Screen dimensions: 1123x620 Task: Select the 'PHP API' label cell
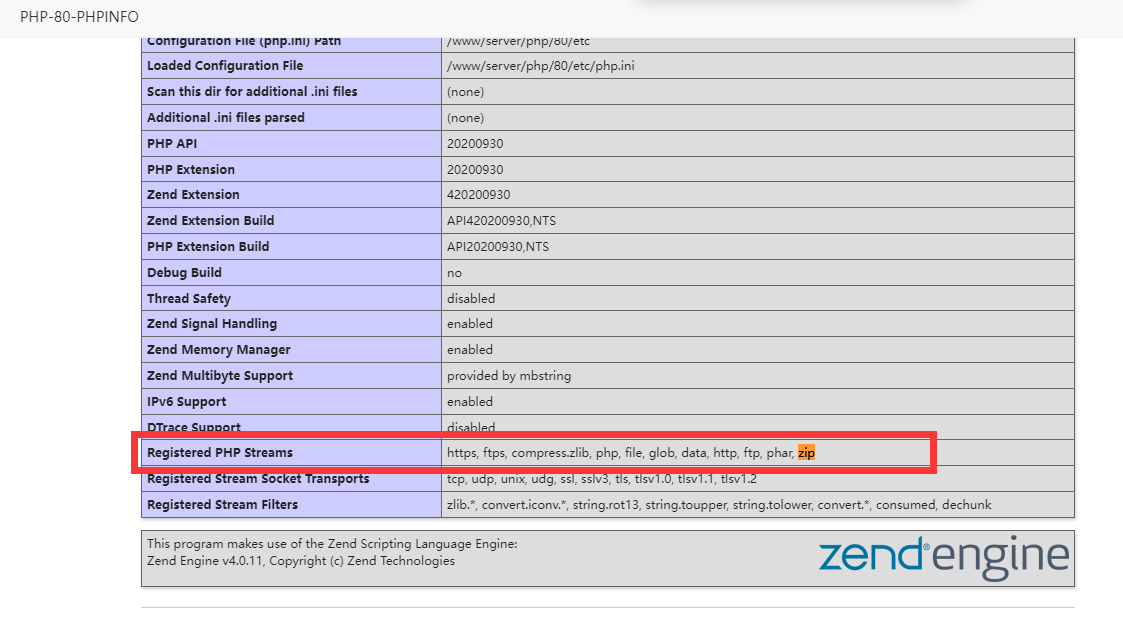291,143
